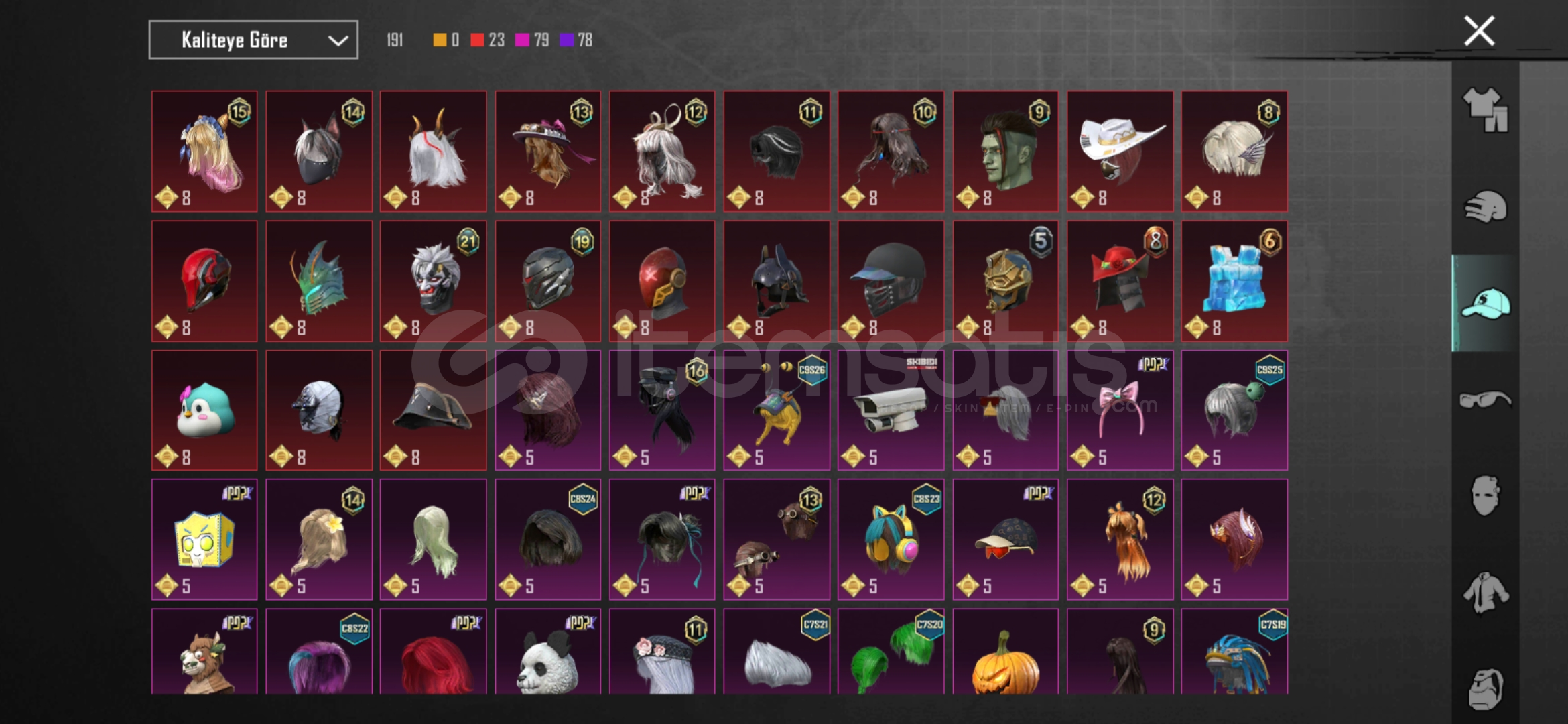Pick the yellow cube face mask item
Viewport: 1568px width, 724px height.
click(x=204, y=540)
